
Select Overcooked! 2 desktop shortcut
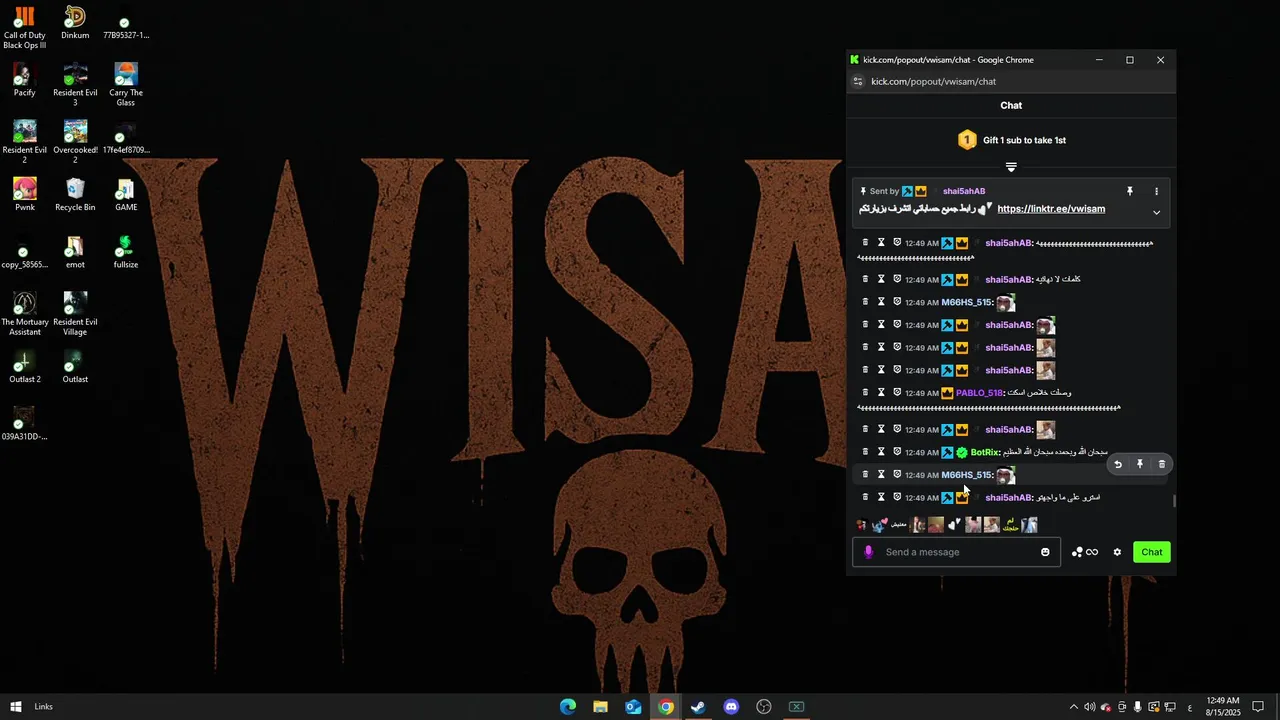click(x=75, y=142)
